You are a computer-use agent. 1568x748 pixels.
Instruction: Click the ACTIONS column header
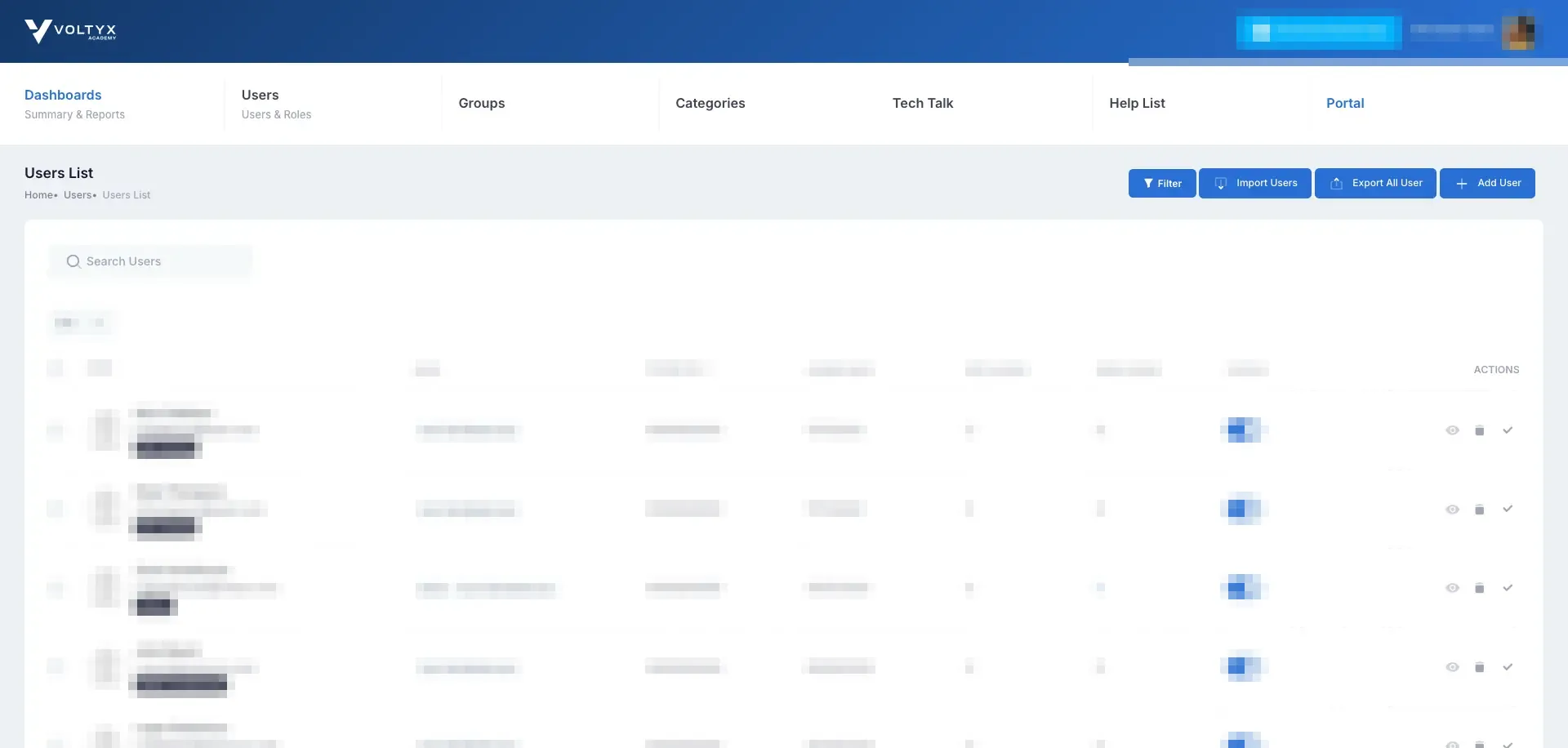pos(1496,370)
